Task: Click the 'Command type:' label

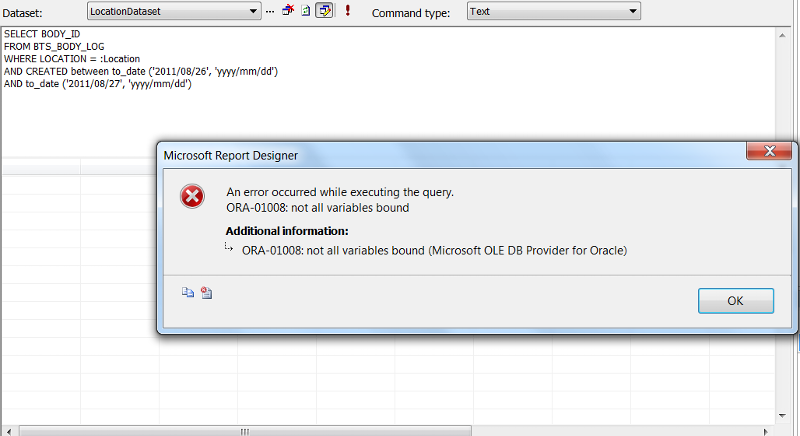Action: (411, 13)
